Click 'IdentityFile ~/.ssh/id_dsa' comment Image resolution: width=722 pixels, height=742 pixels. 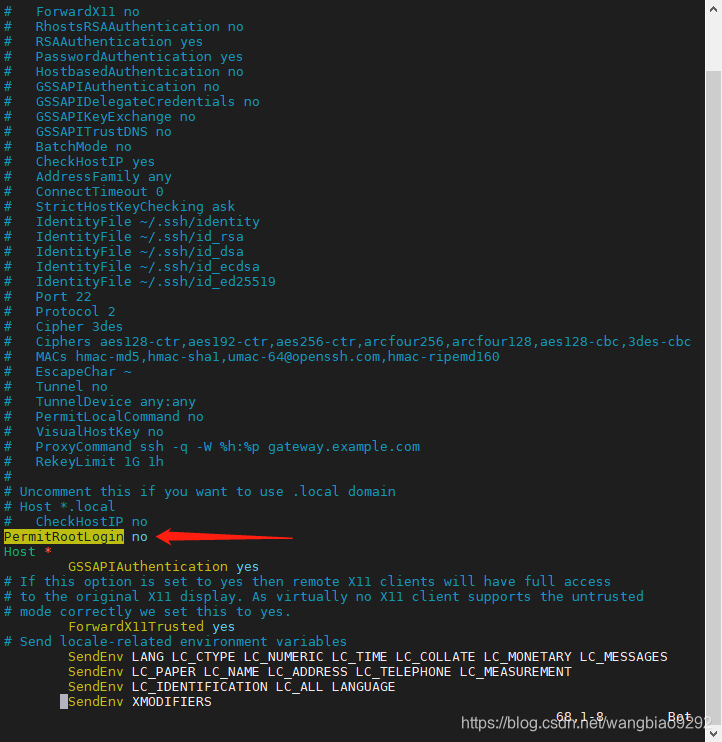pyautogui.click(x=123, y=251)
